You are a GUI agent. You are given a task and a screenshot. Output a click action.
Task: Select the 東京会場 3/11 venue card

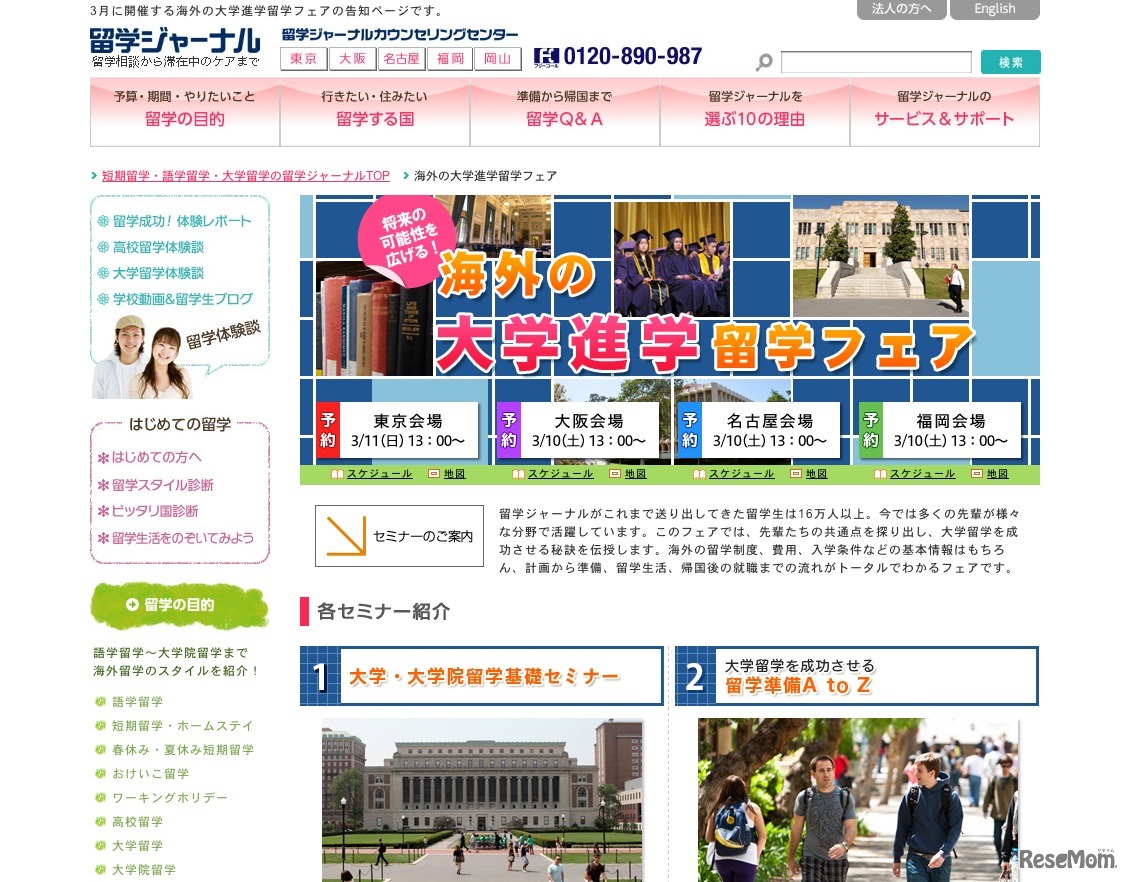[x=397, y=430]
